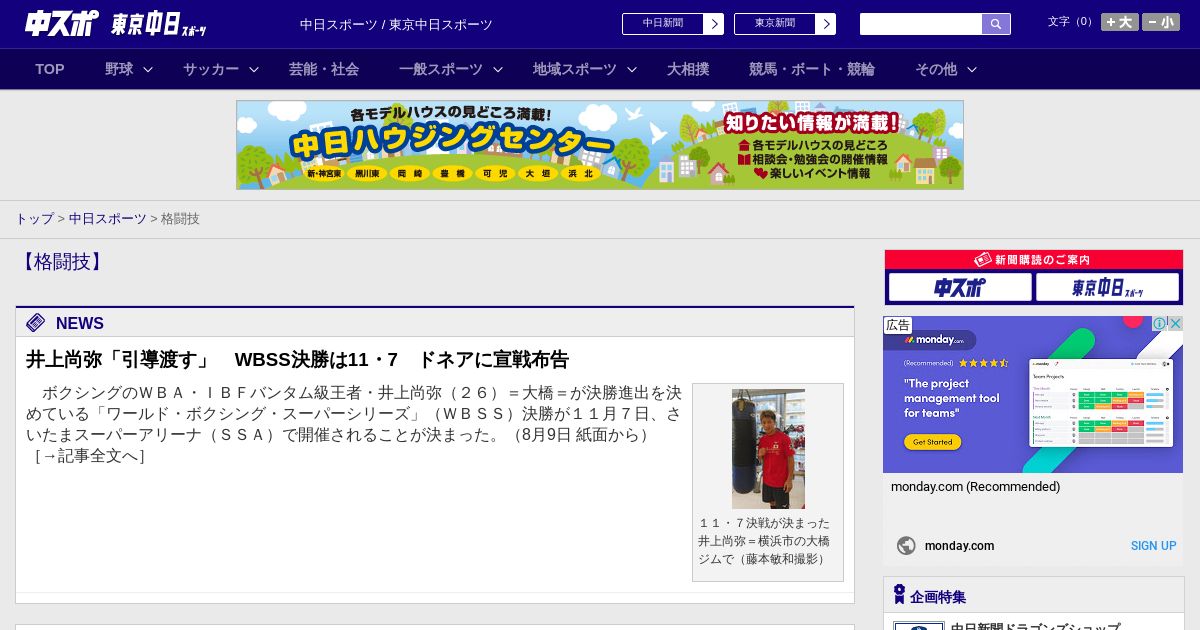Click the 格闘技 breadcrumb text

tap(180, 218)
